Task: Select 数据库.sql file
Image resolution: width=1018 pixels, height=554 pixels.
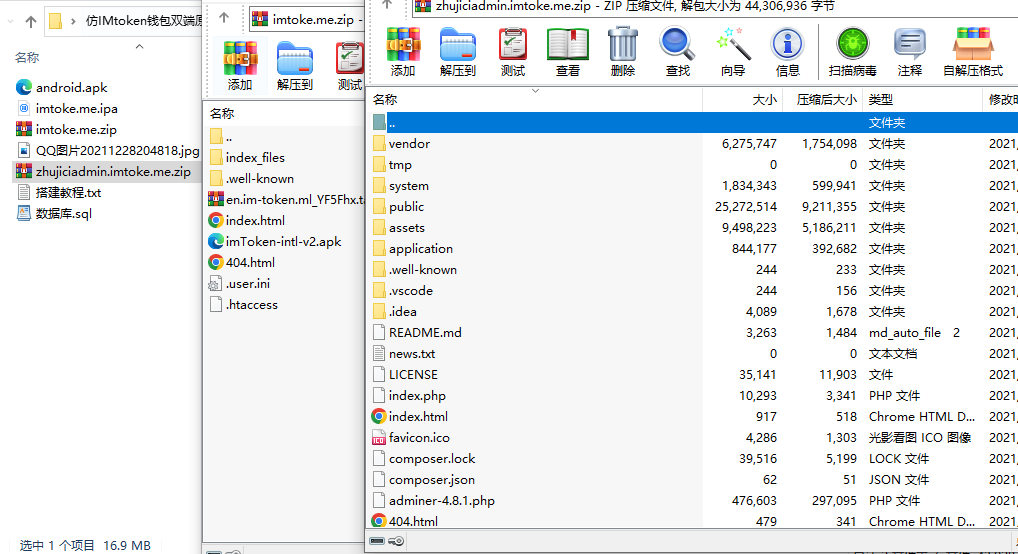Action: pyautogui.click(x=54, y=213)
